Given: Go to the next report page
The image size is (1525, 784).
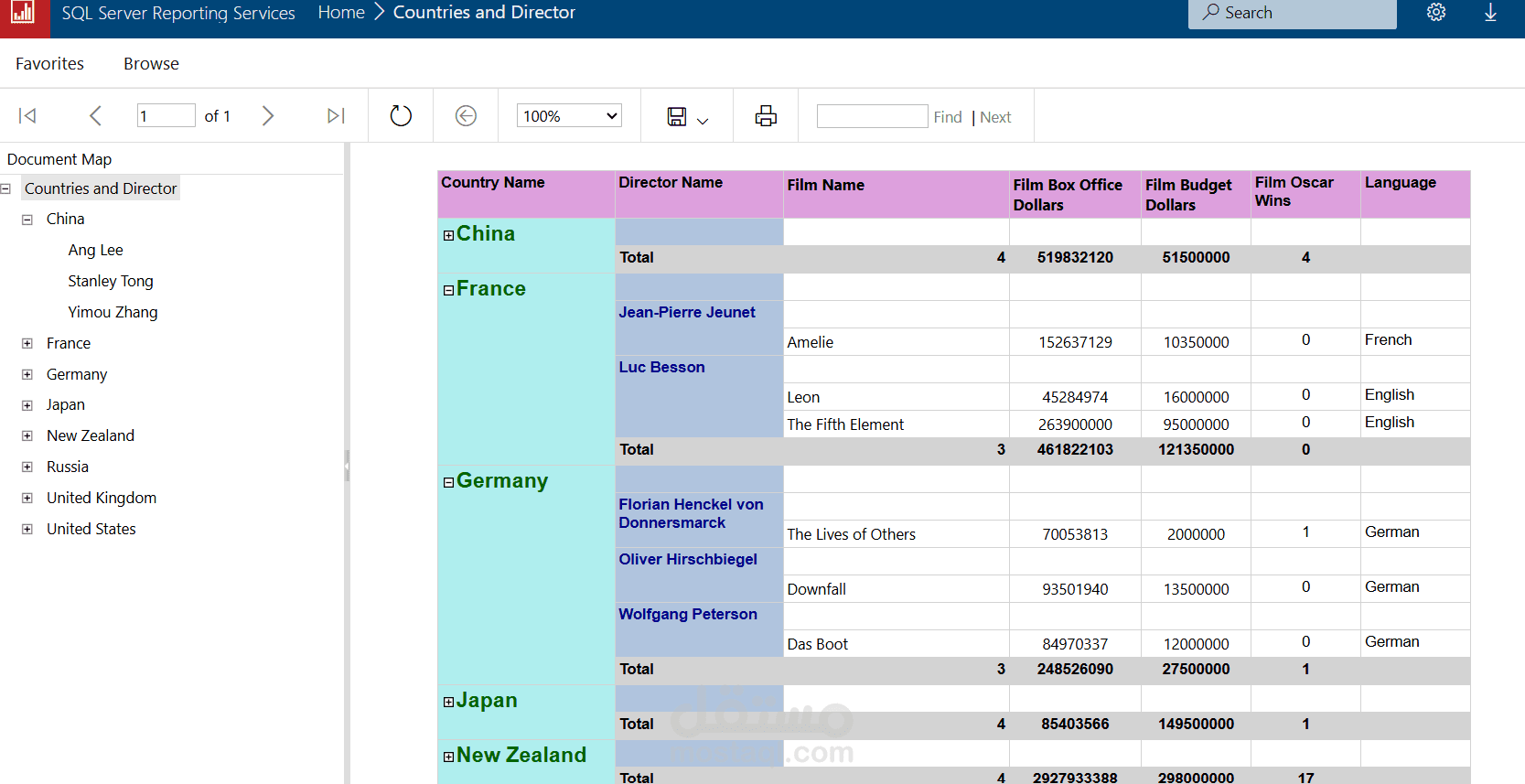Looking at the screenshot, I should tap(268, 116).
